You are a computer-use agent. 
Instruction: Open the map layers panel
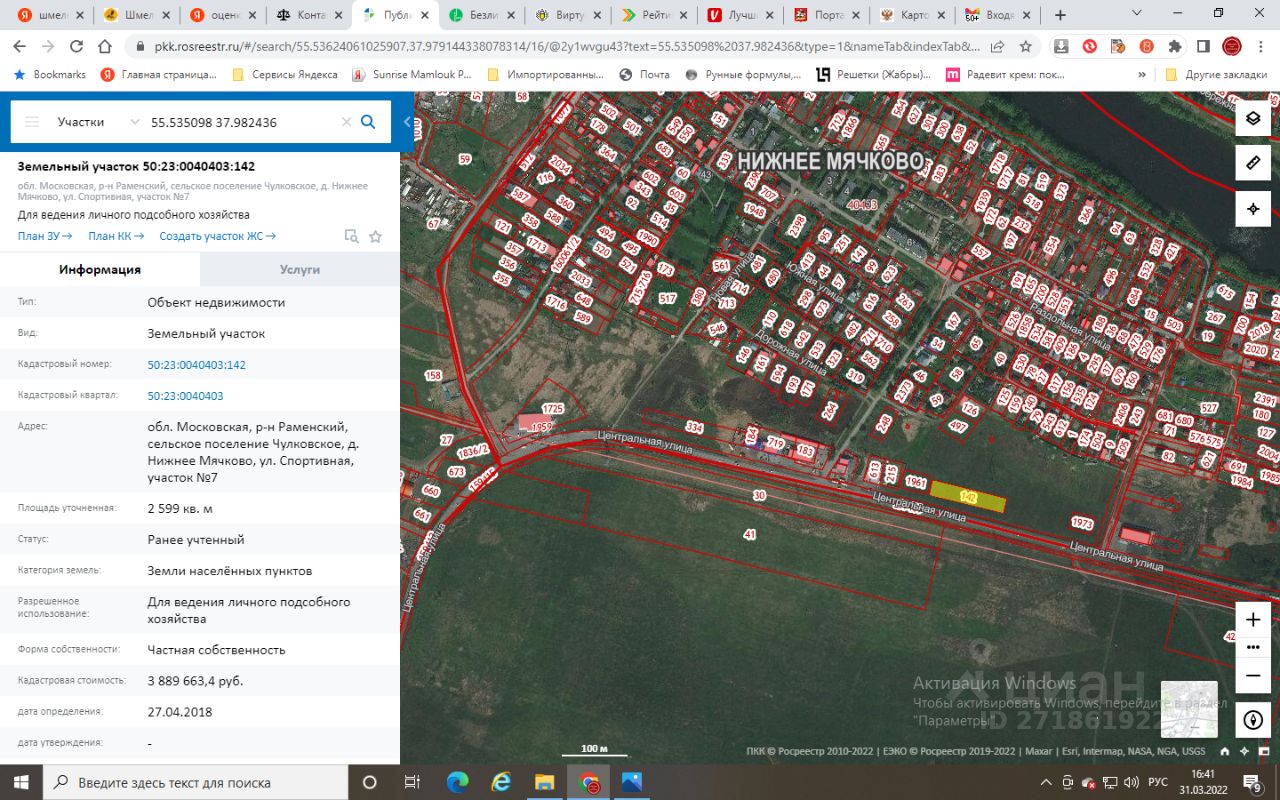tap(1252, 118)
